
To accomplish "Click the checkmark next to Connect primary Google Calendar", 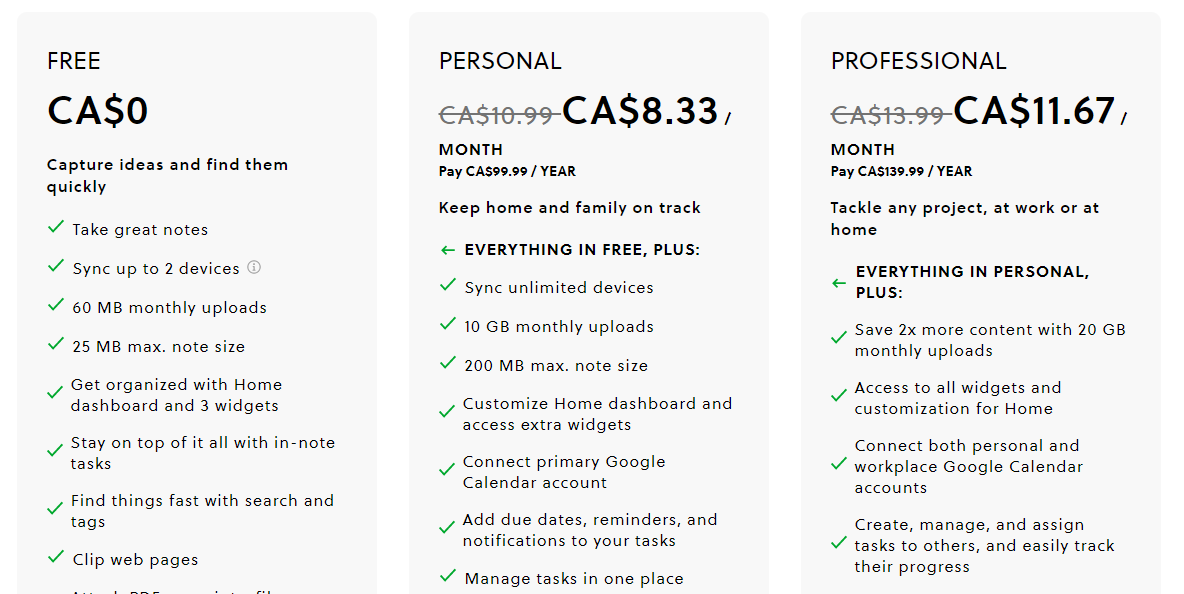I will 447,470.
